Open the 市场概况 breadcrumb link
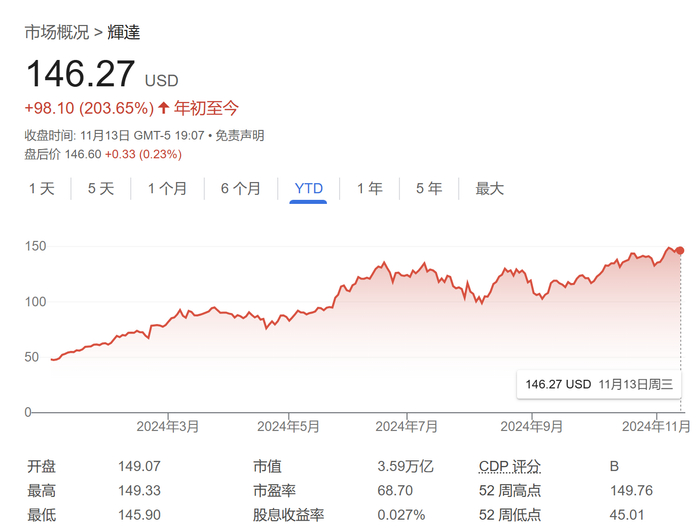 [x=57, y=33]
